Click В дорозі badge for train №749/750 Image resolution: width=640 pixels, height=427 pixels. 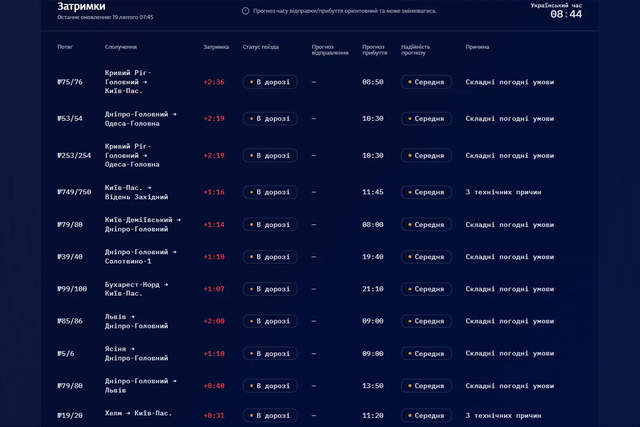click(x=270, y=192)
